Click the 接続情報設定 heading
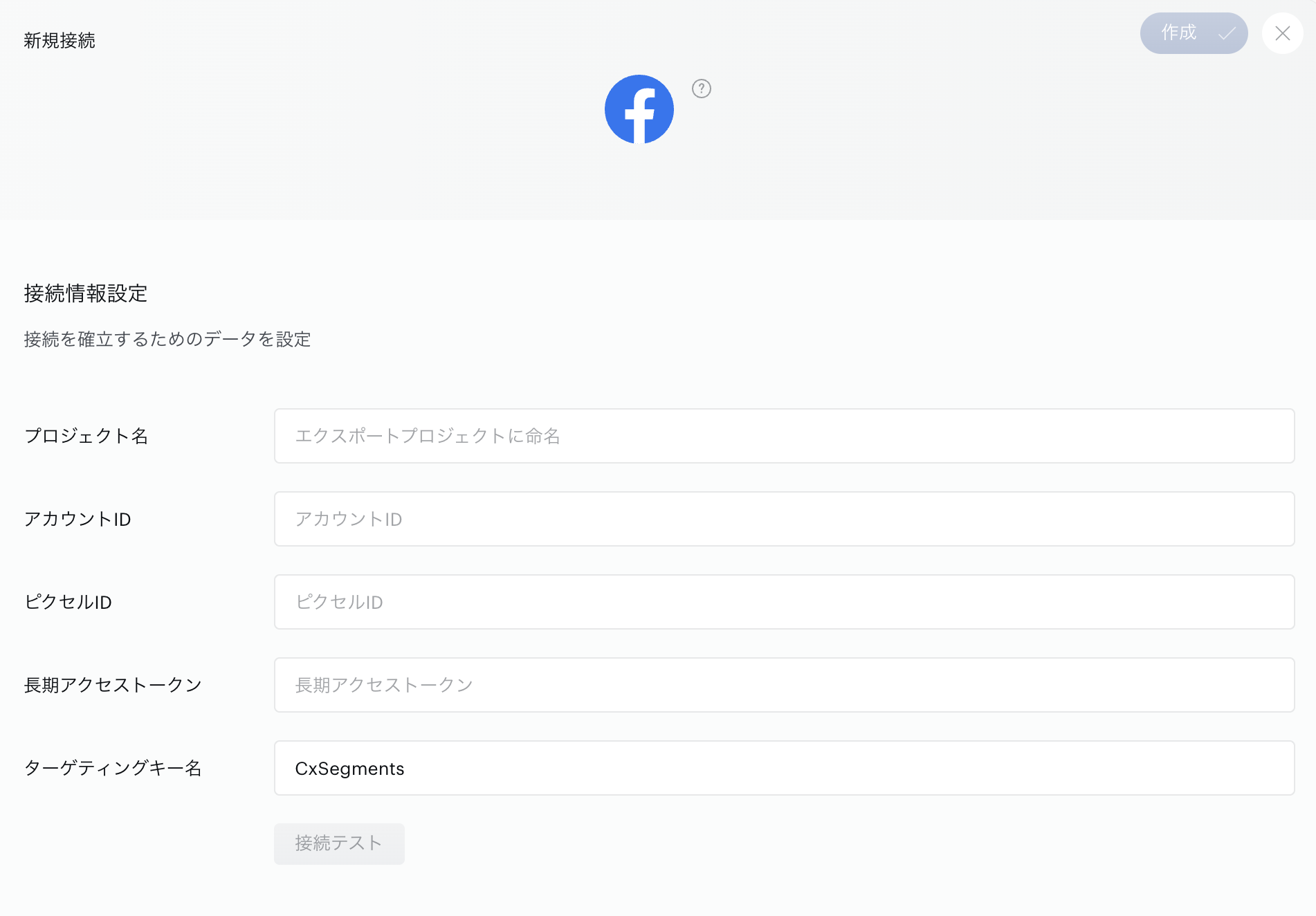 86,293
